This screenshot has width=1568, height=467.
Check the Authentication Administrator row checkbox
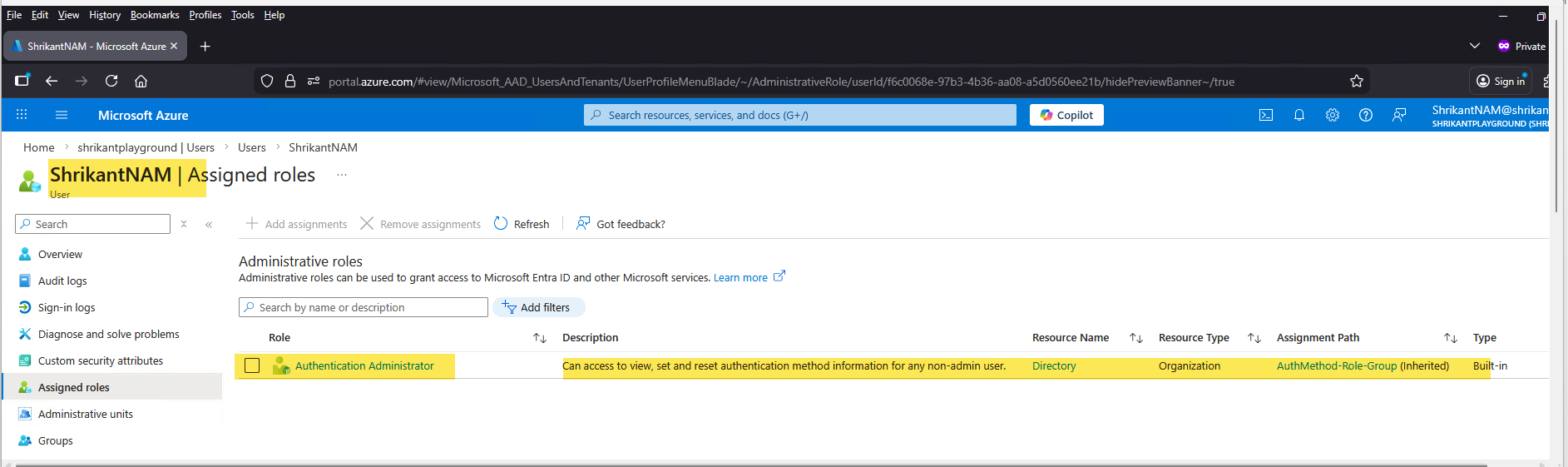[x=252, y=365]
